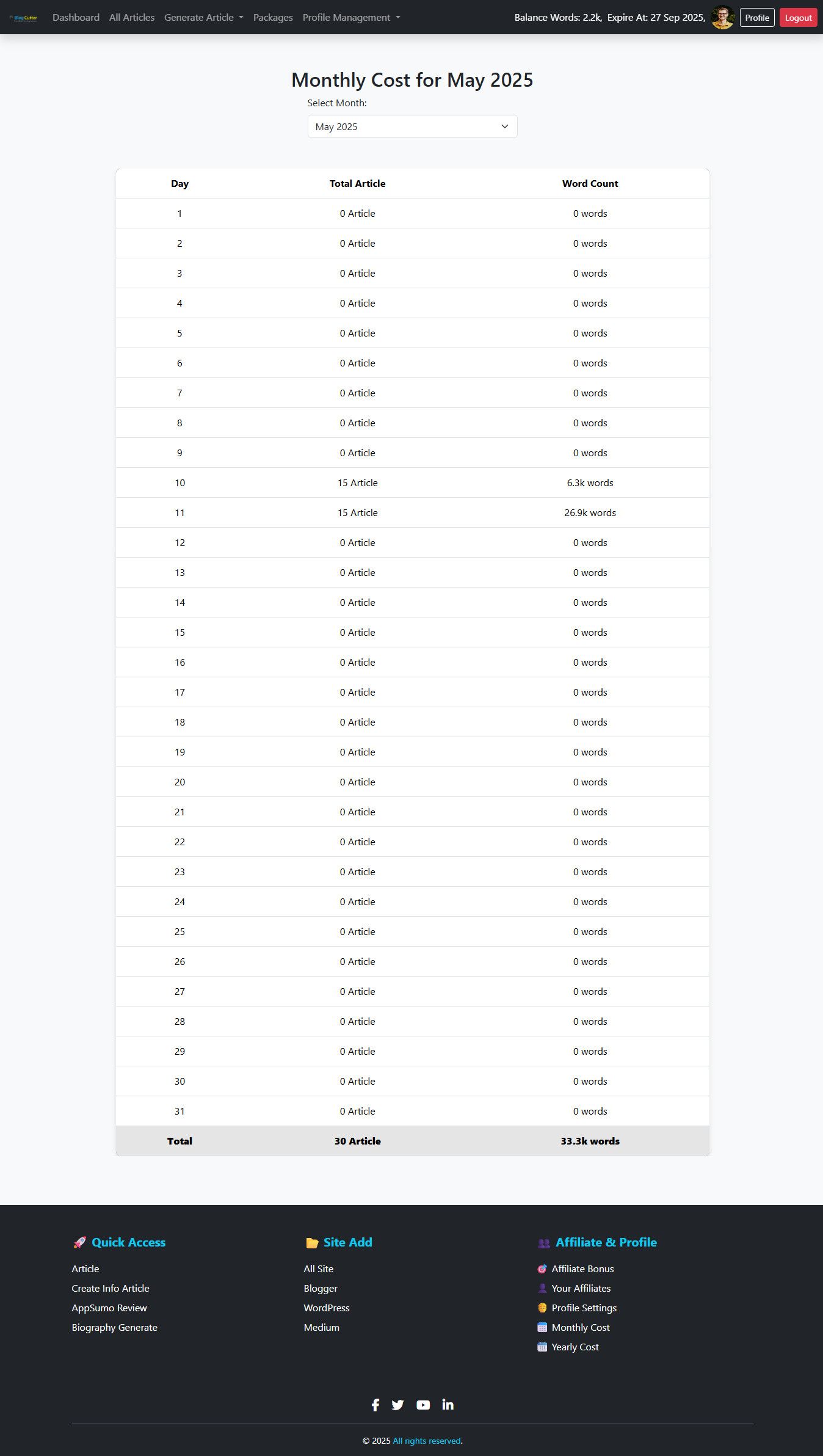Viewport: 823px width, 1456px height.
Task: Open the LinkedIn social icon
Action: (448, 1405)
